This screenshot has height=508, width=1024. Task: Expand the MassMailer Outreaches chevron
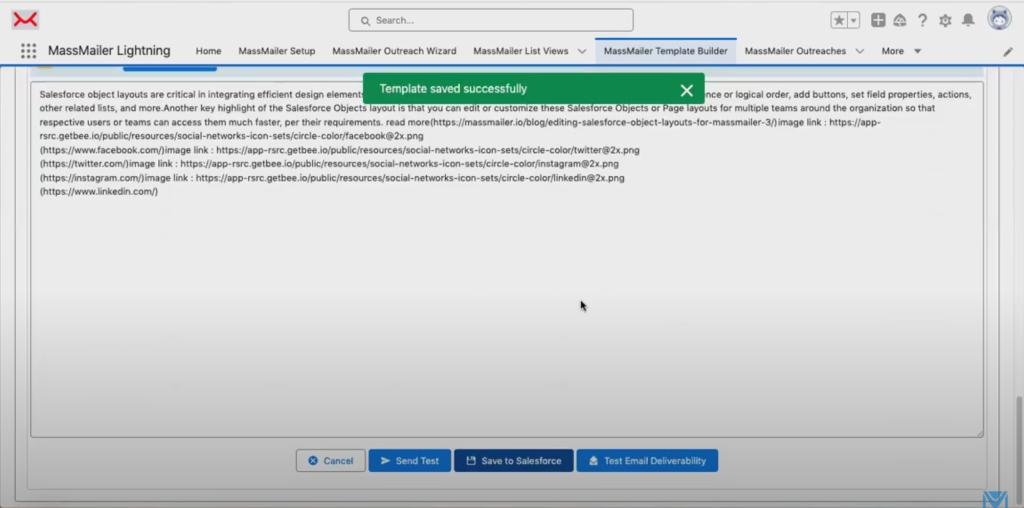(859, 51)
